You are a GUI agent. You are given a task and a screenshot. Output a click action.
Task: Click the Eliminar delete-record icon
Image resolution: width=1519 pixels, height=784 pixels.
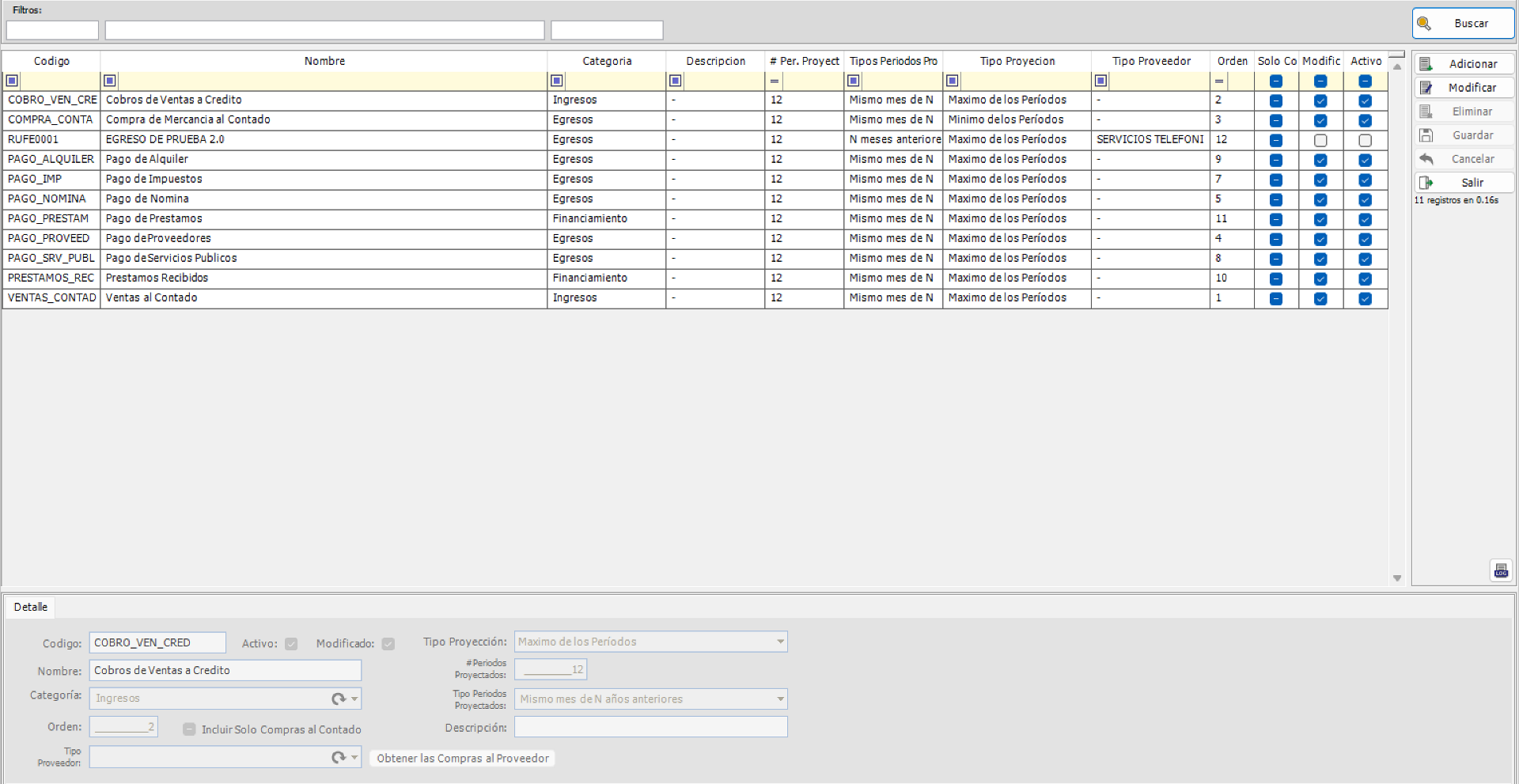click(x=1427, y=111)
